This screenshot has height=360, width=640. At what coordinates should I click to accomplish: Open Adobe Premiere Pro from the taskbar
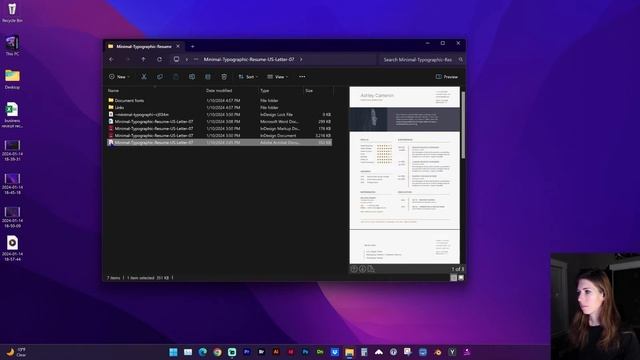[x=247, y=352]
